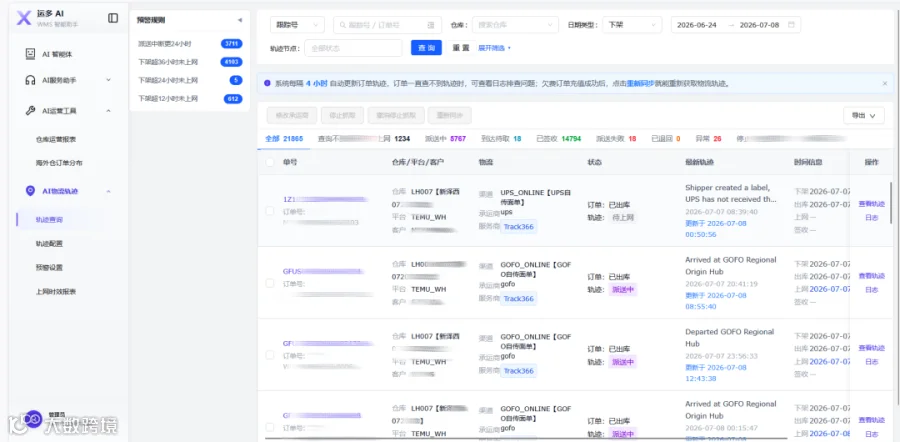Click the 4103 badge in alert rules
This screenshot has height=442, width=900.
[x=231, y=62]
